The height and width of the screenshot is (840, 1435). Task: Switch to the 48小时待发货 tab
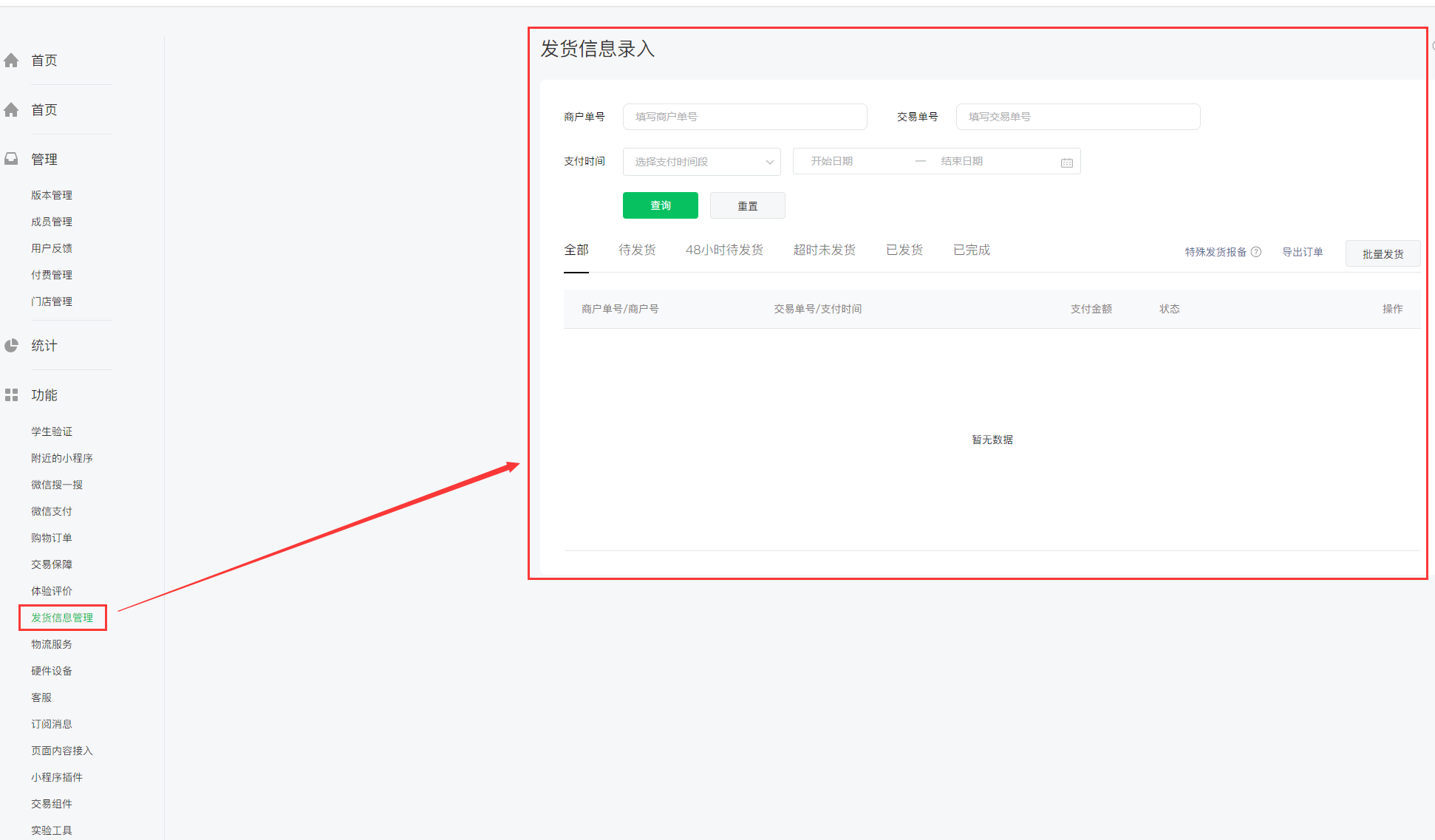tap(724, 250)
